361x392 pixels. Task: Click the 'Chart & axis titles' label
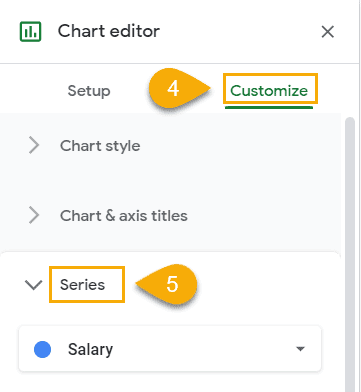point(124,216)
